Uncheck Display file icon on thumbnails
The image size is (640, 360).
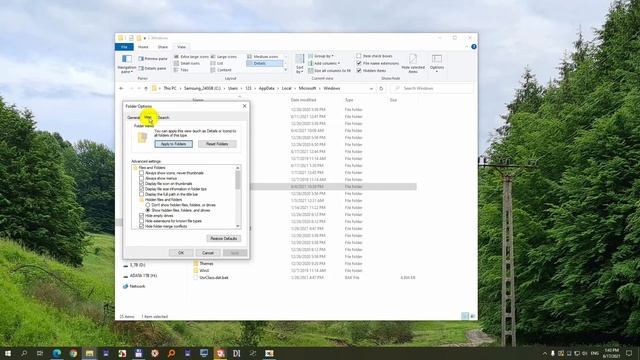(x=166, y=183)
